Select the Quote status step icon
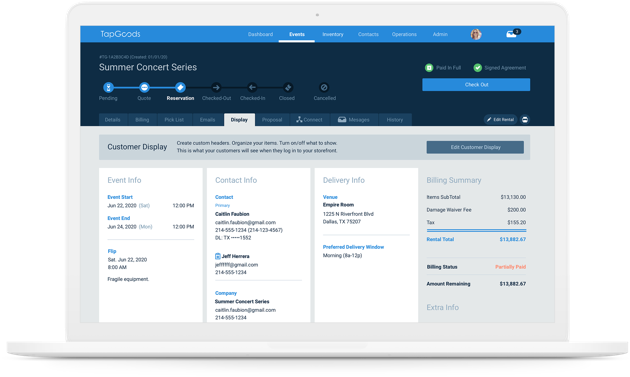Viewport: 630px width, 377px height. 144,87
